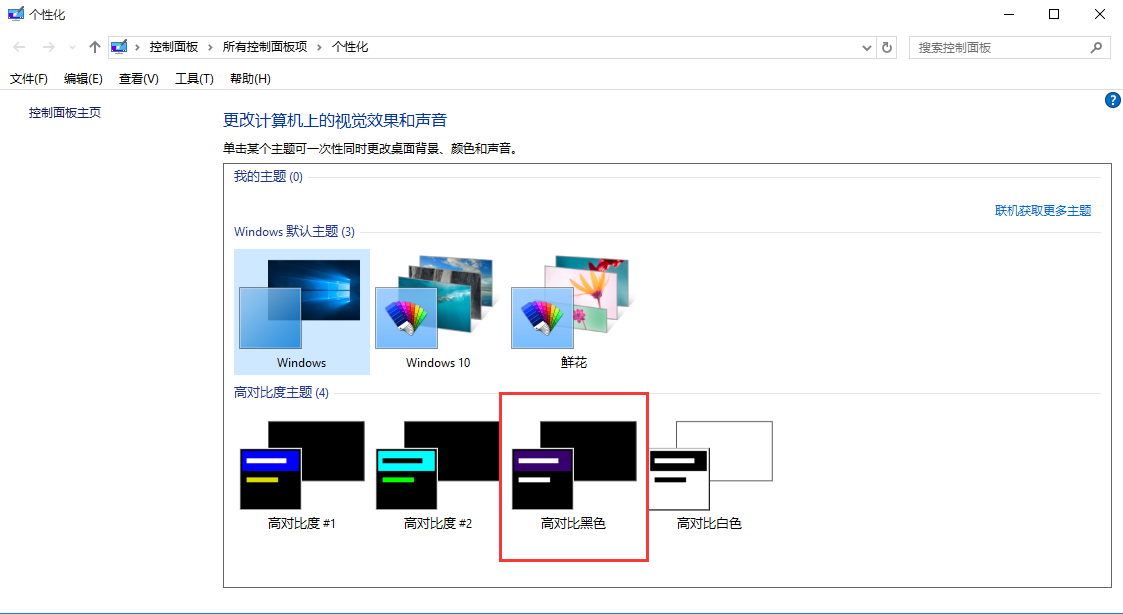Click the 更改计算机上的视觉效果和声音 heading

(334, 120)
